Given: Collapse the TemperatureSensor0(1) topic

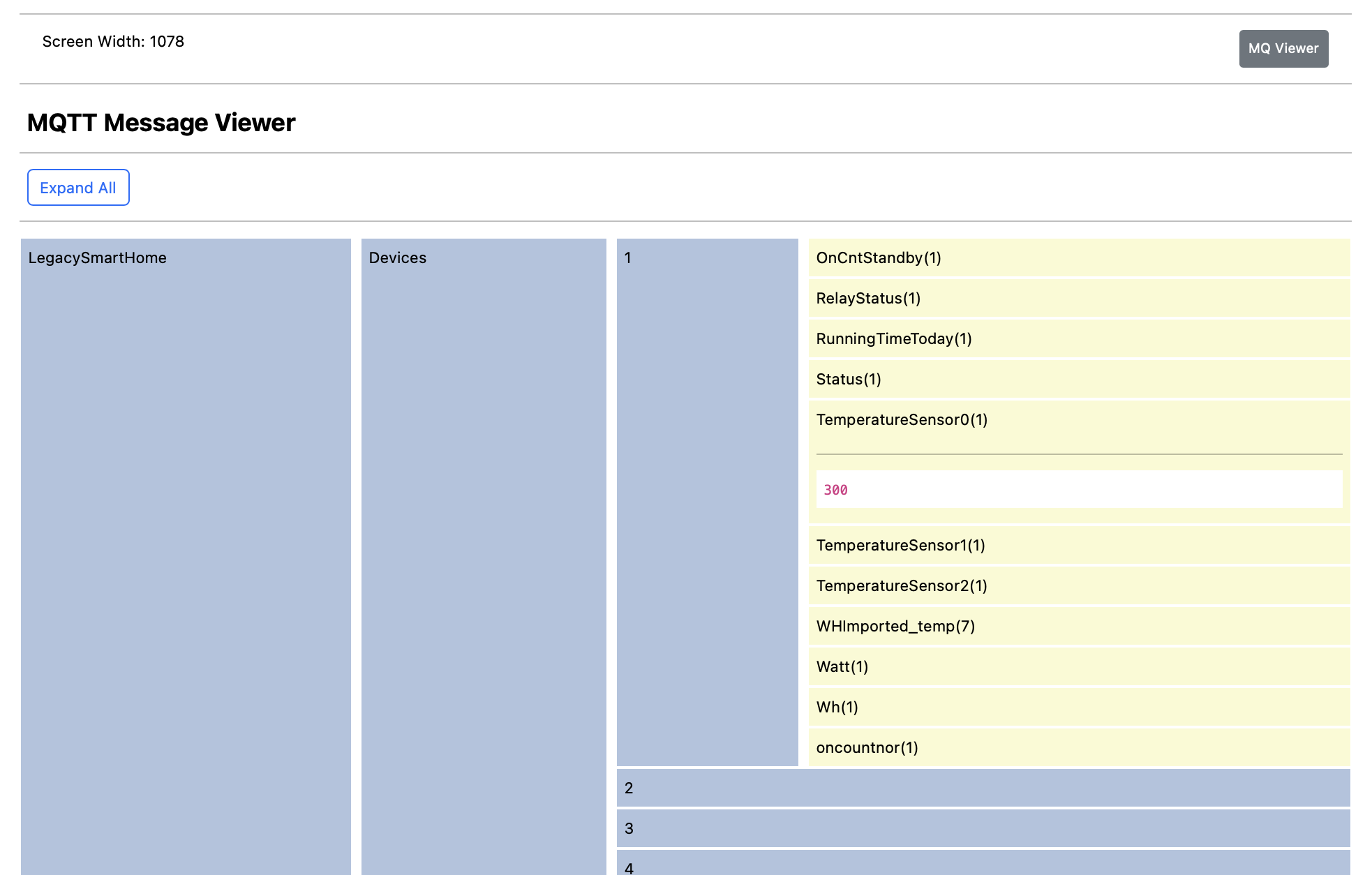Looking at the screenshot, I should [x=901, y=420].
